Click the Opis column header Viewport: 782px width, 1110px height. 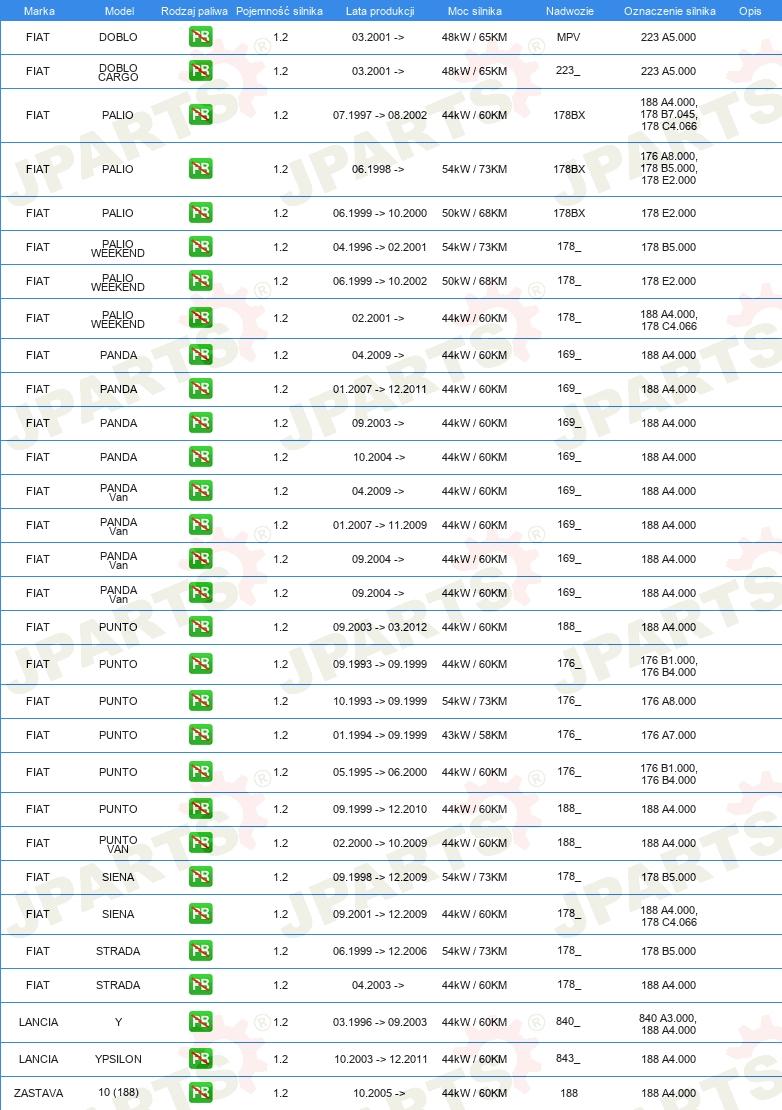750,11
